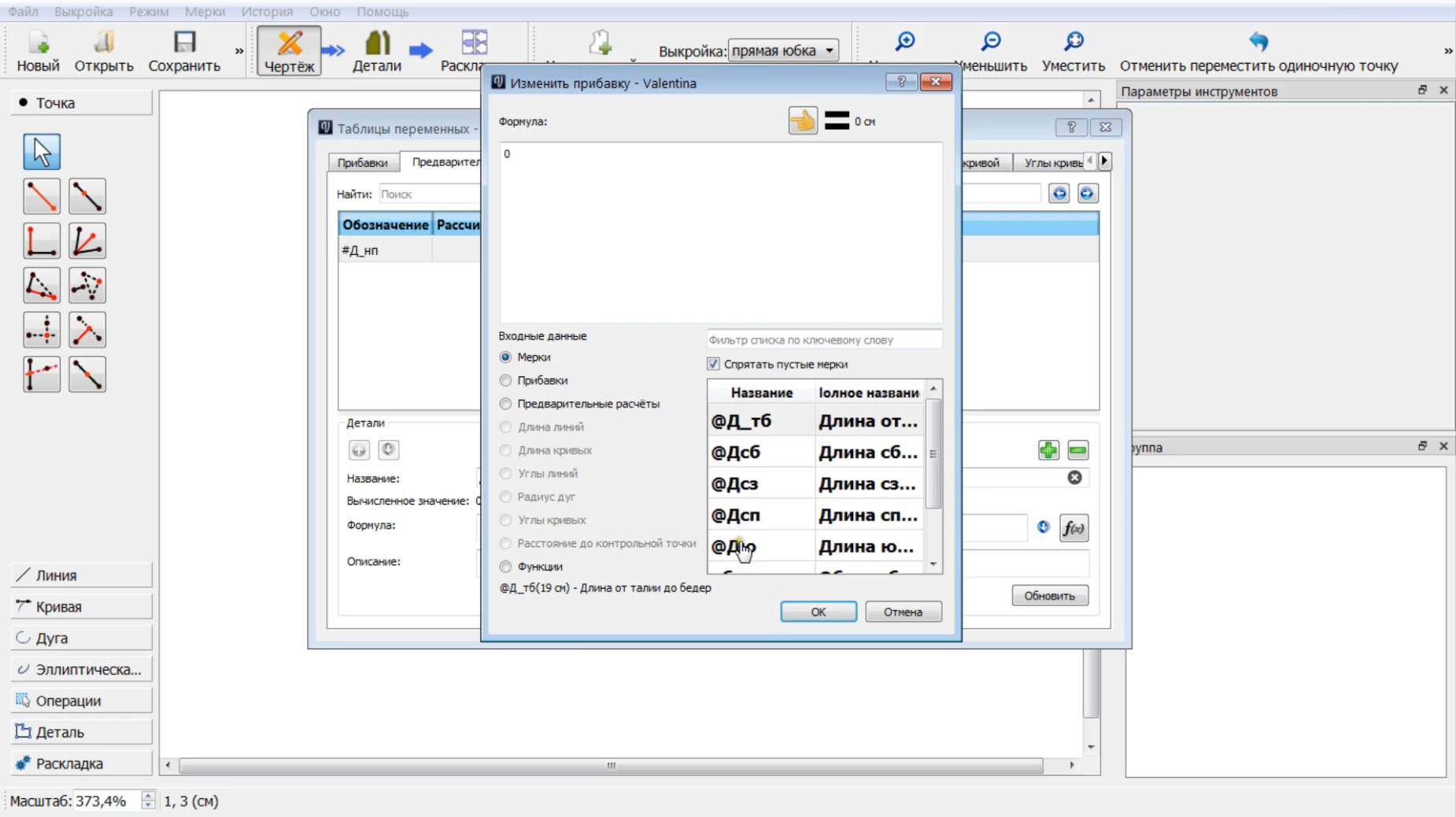
Task: Confirm with the OK button
Action: [x=819, y=612]
